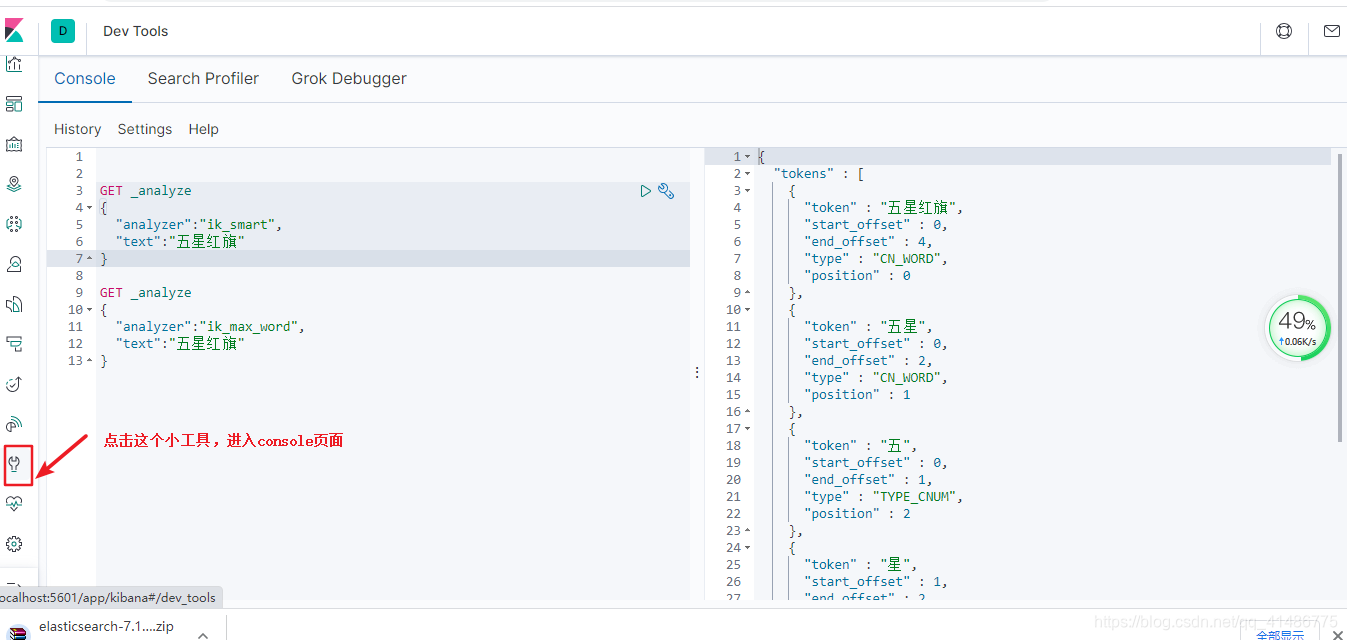Open Stack Monitoring heartbeat icon
Viewport: 1347px width, 640px height.
coord(14,504)
